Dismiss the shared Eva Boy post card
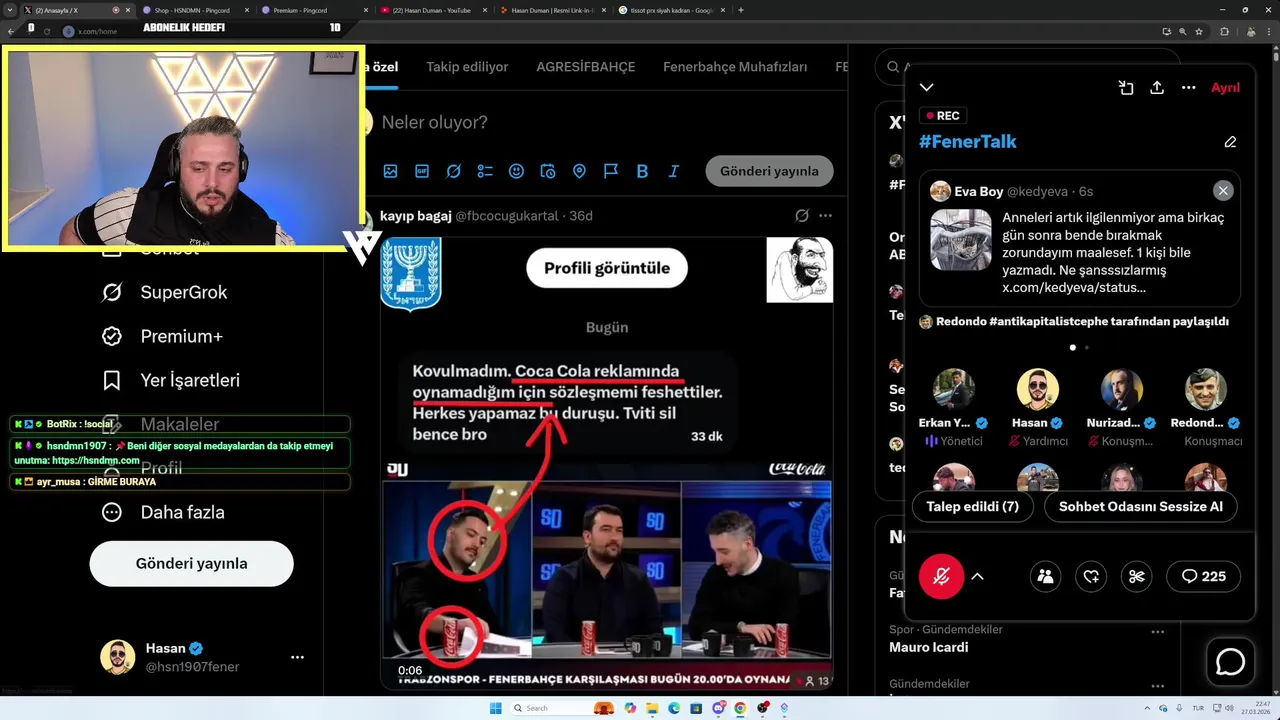Viewport: 1280px width, 720px height. 1222,190
